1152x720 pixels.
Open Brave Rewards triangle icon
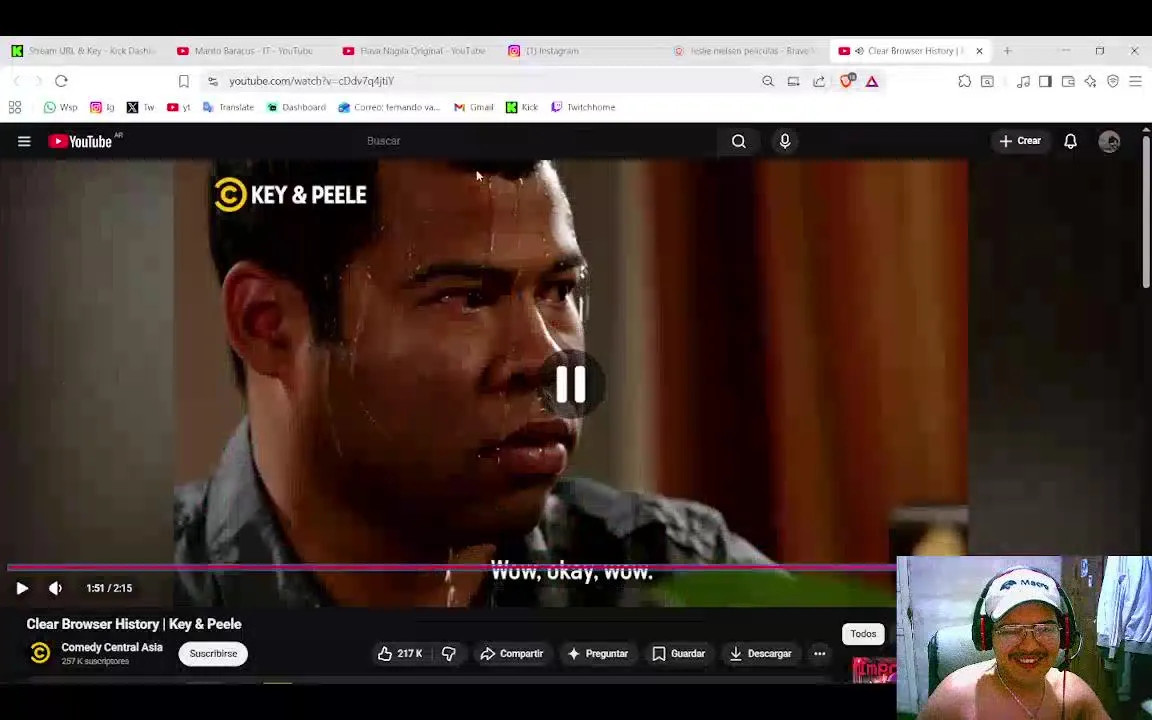(x=871, y=82)
